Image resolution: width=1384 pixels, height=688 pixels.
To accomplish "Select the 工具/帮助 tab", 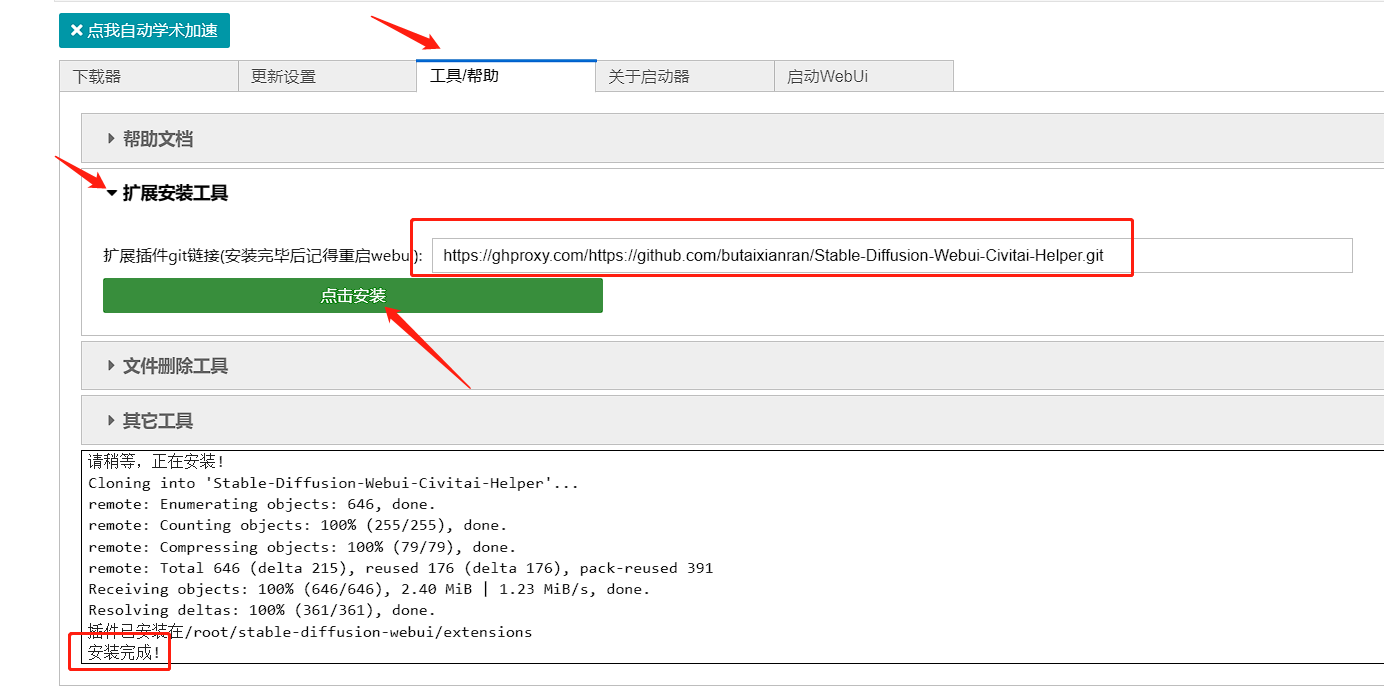I will [x=505, y=76].
